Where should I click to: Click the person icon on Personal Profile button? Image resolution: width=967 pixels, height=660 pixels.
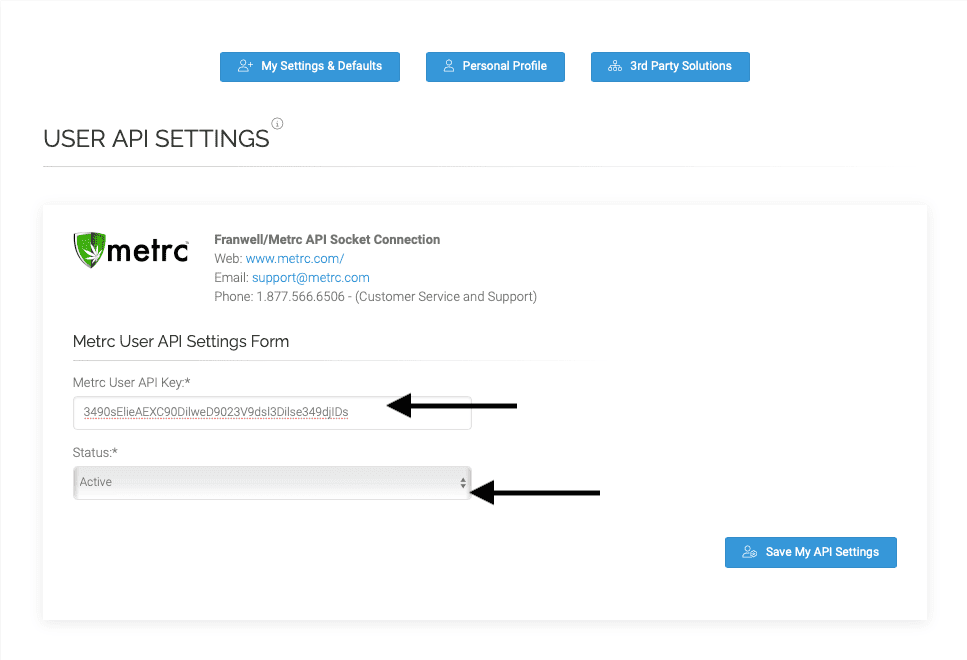[449, 65]
